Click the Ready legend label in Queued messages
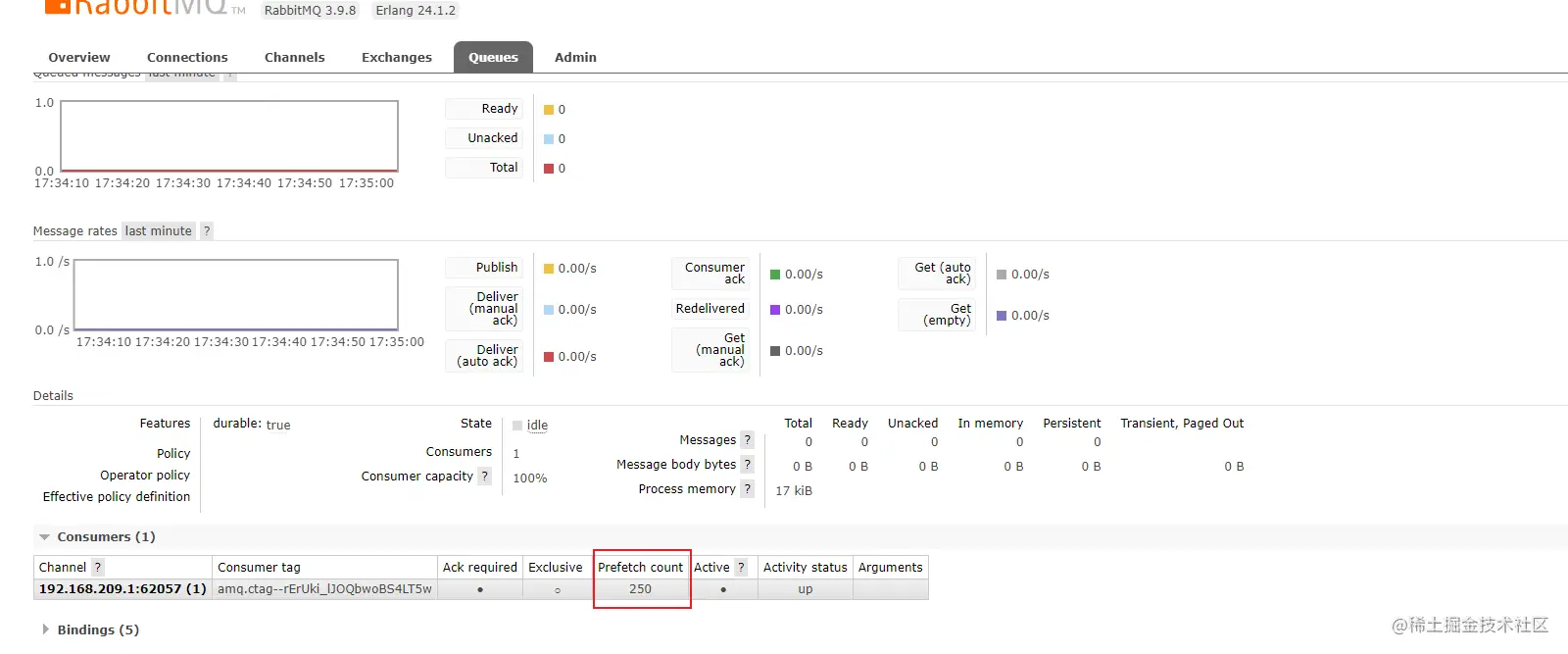This screenshot has width=1568, height=654. tap(484, 109)
